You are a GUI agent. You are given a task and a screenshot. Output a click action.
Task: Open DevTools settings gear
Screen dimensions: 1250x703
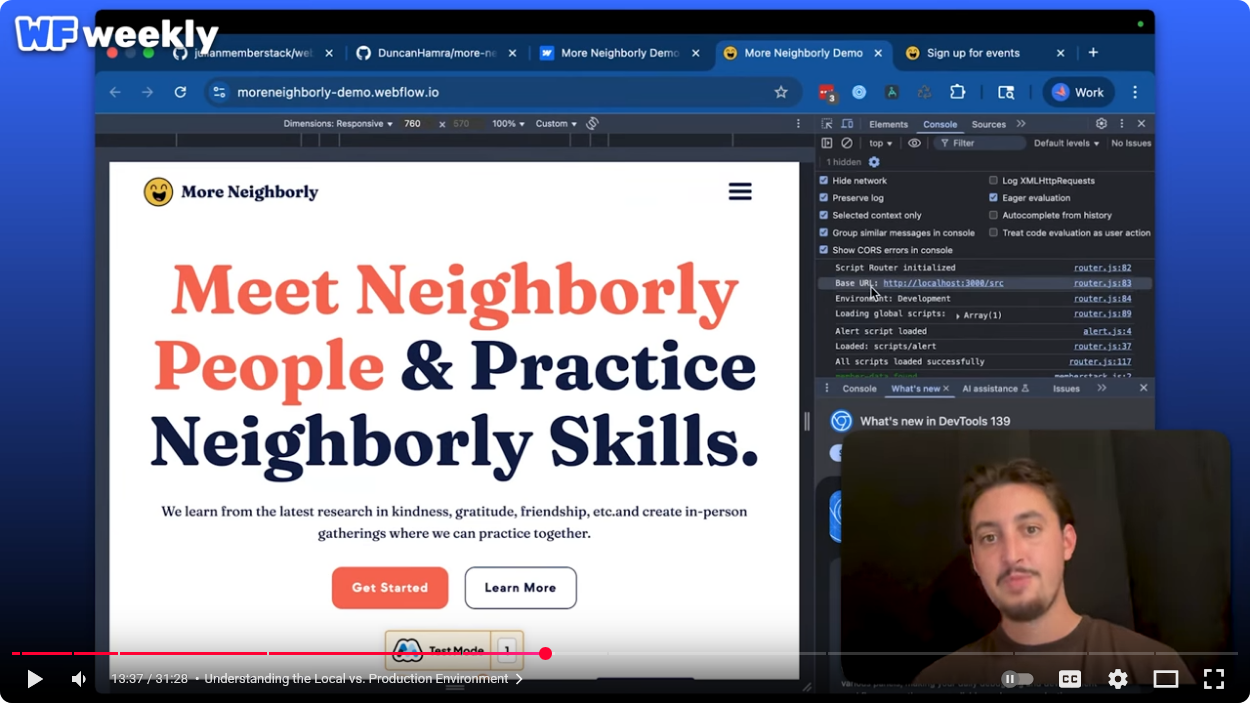tap(1101, 124)
